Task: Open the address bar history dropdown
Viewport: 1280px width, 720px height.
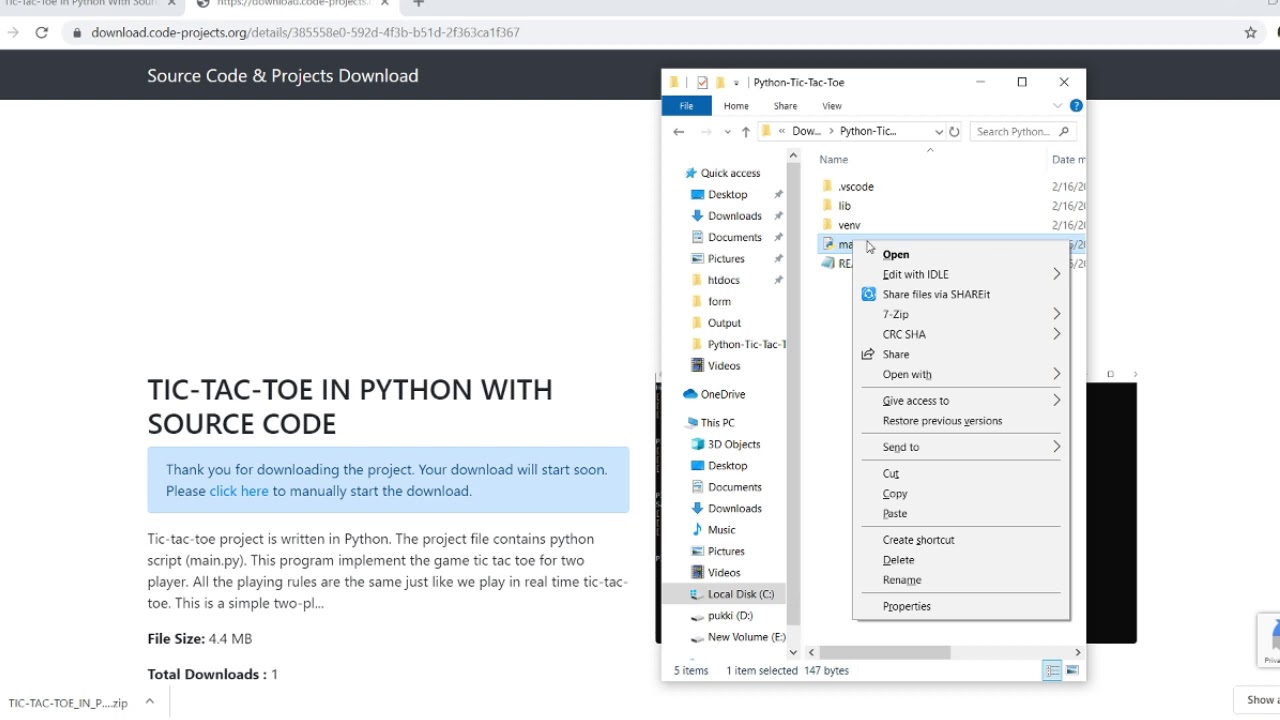Action: tap(938, 132)
